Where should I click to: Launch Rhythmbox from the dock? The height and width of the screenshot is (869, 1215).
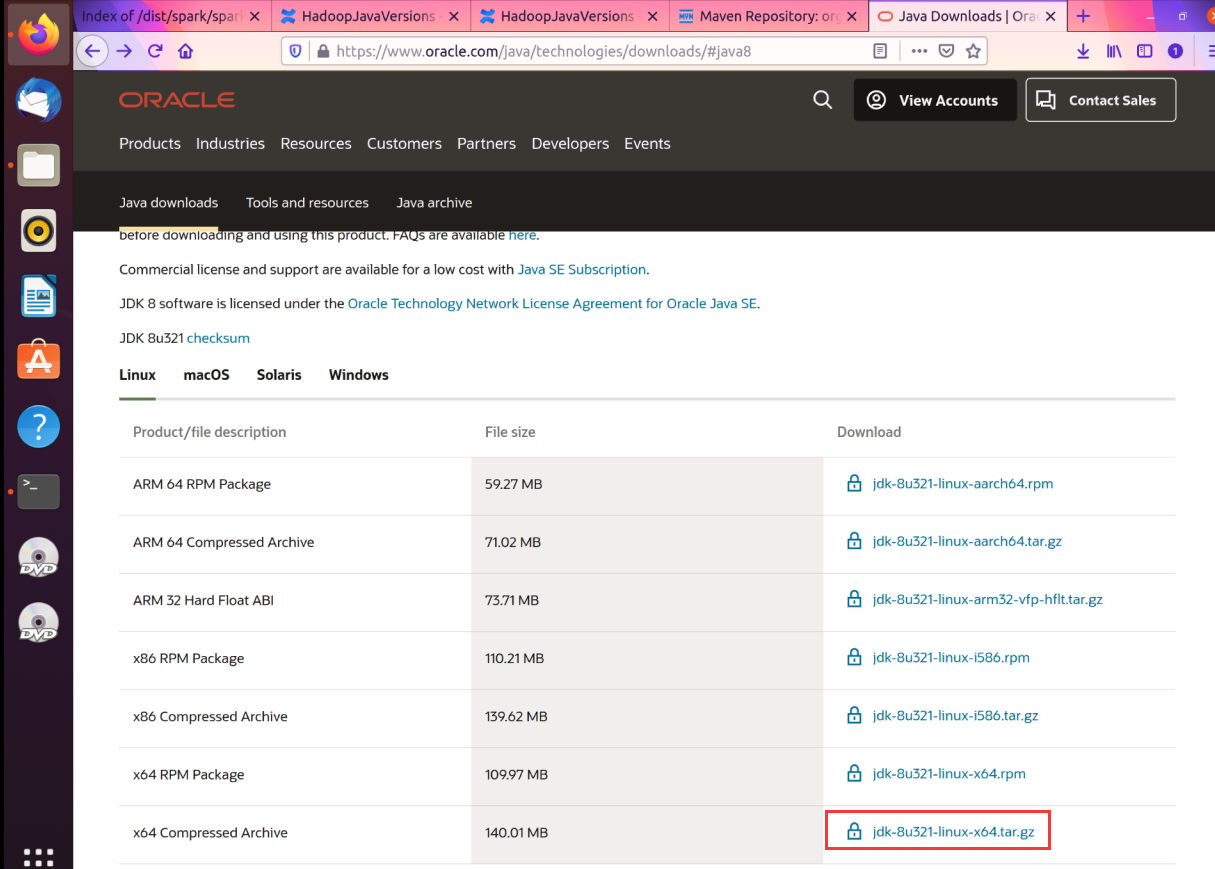(x=39, y=232)
